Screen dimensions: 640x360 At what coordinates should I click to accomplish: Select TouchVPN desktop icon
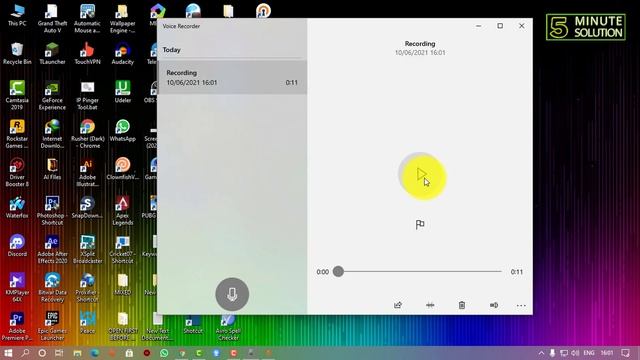87,53
